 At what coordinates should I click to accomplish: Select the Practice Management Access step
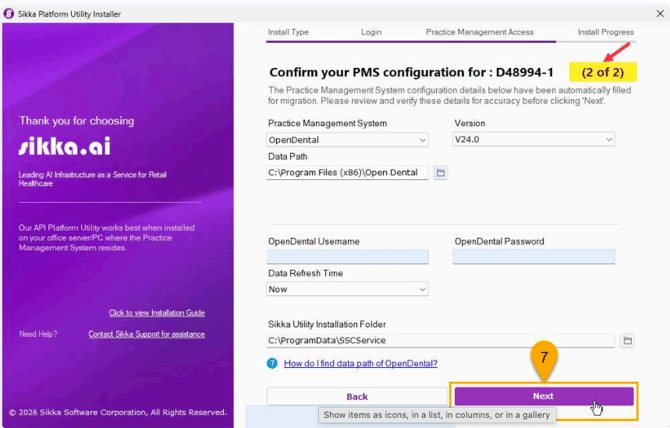479,32
